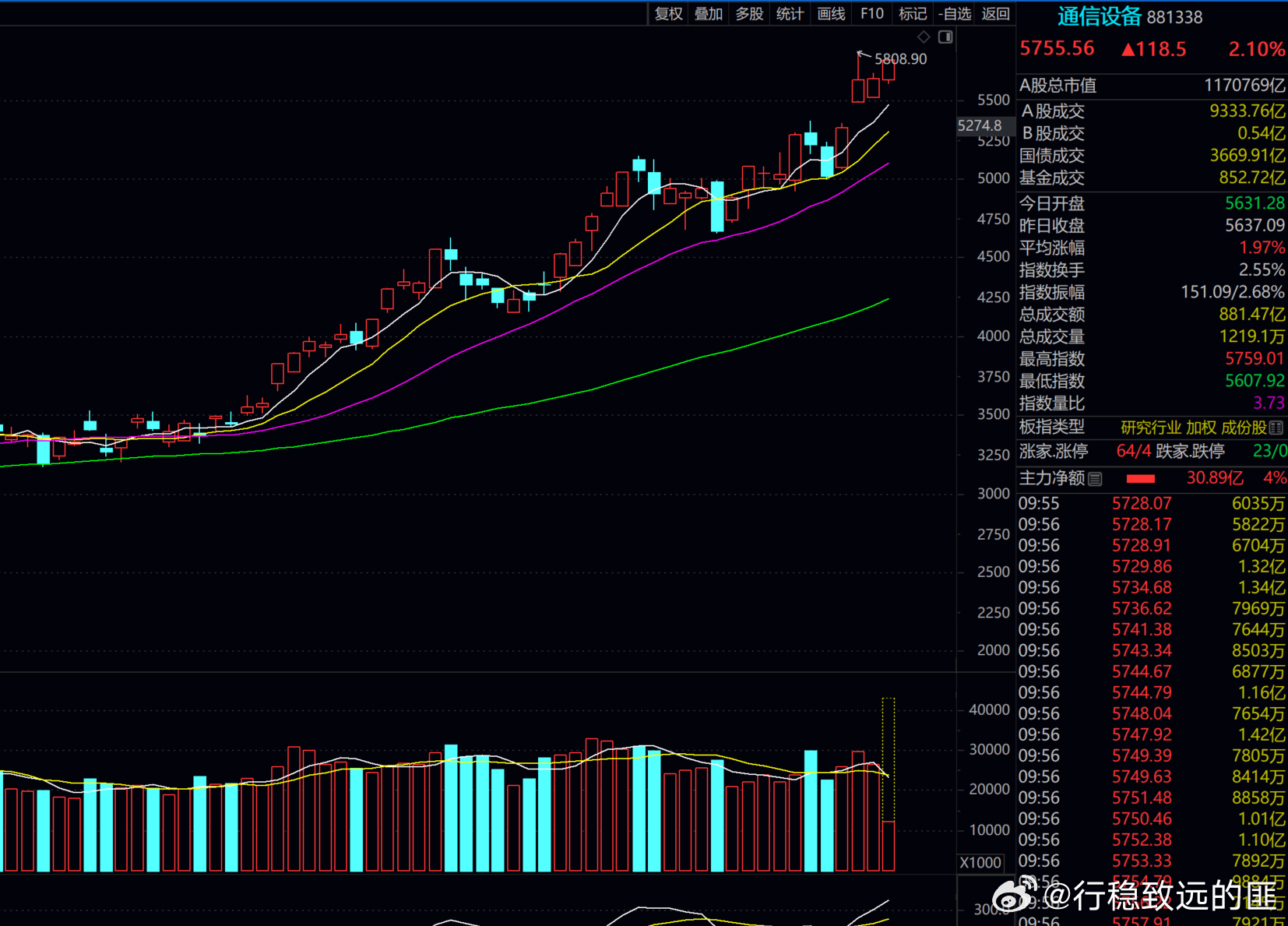Click the 最低指数 value 5607.92

(x=1255, y=381)
